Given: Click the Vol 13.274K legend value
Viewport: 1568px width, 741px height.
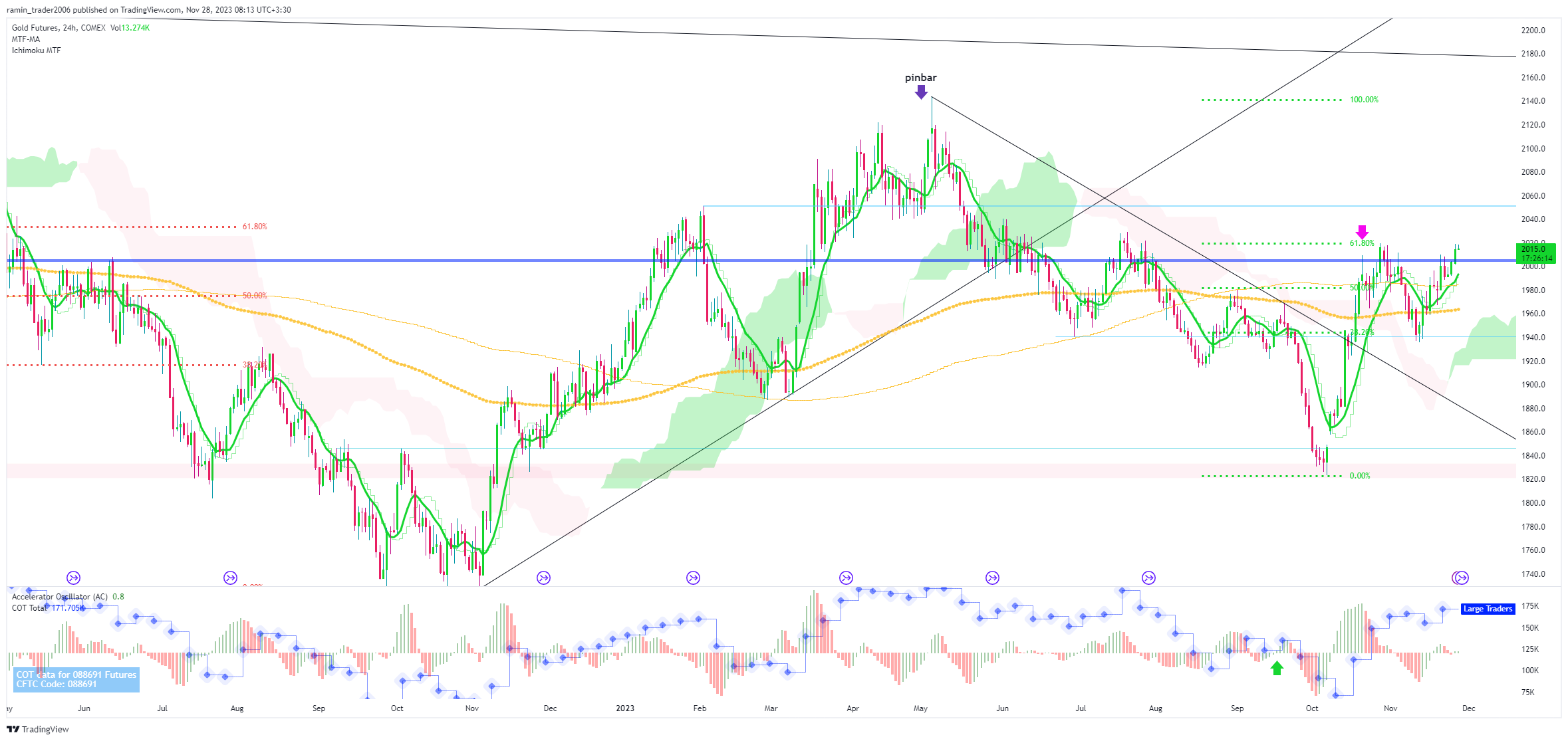Looking at the screenshot, I should click(130, 28).
